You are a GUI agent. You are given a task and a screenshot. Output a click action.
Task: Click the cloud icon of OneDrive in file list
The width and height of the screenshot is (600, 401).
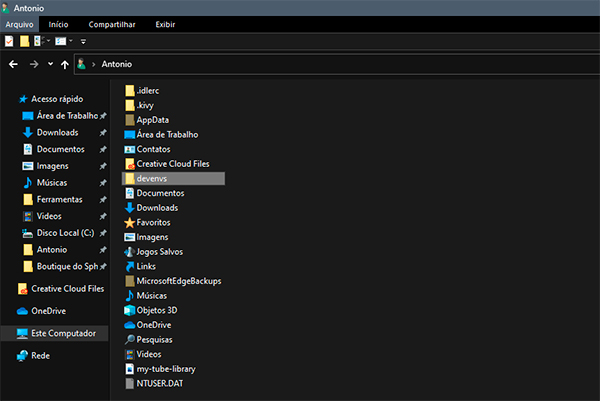pyautogui.click(x=130, y=325)
